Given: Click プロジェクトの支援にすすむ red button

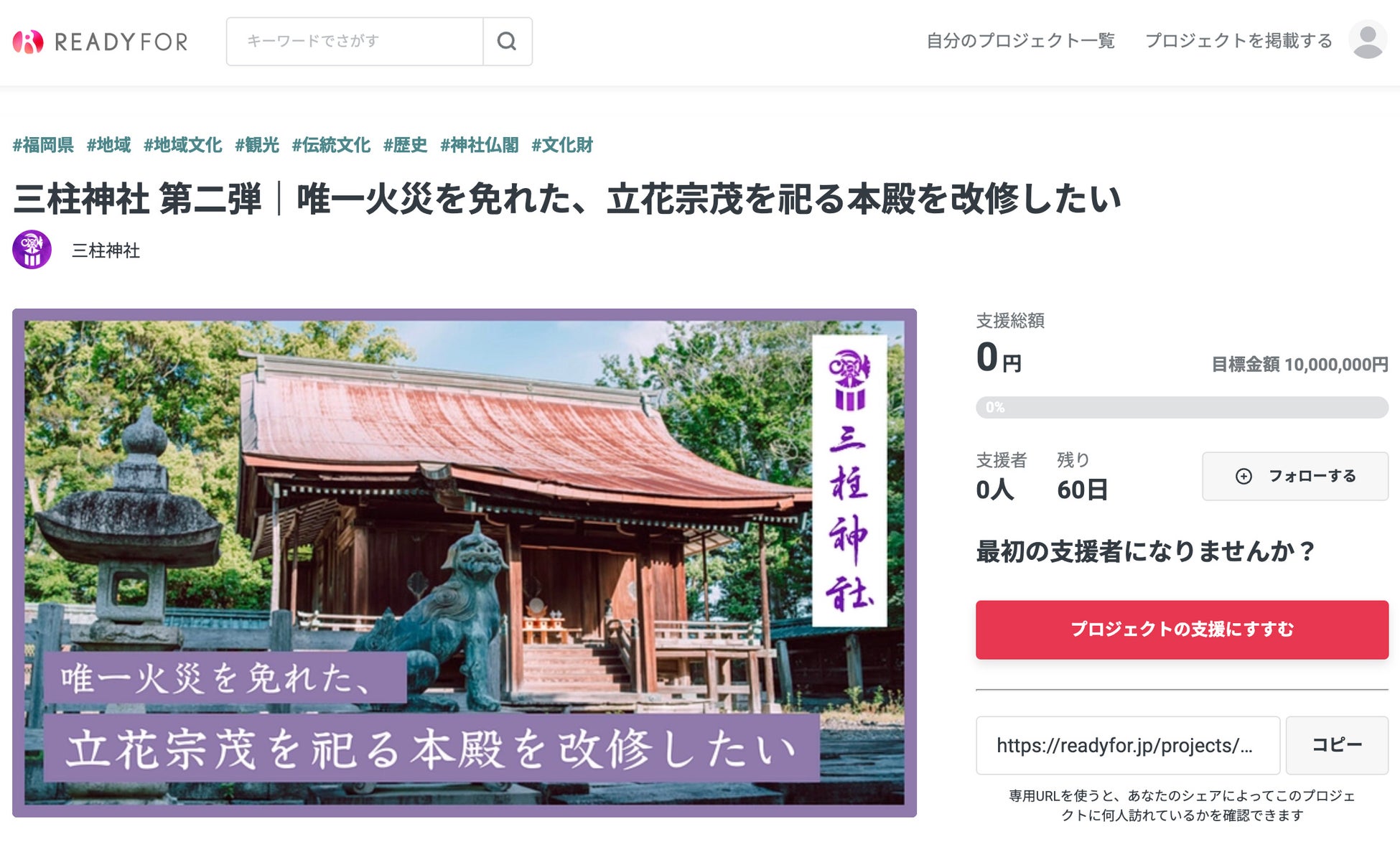Looking at the screenshot, I should tap(1182, 630).
